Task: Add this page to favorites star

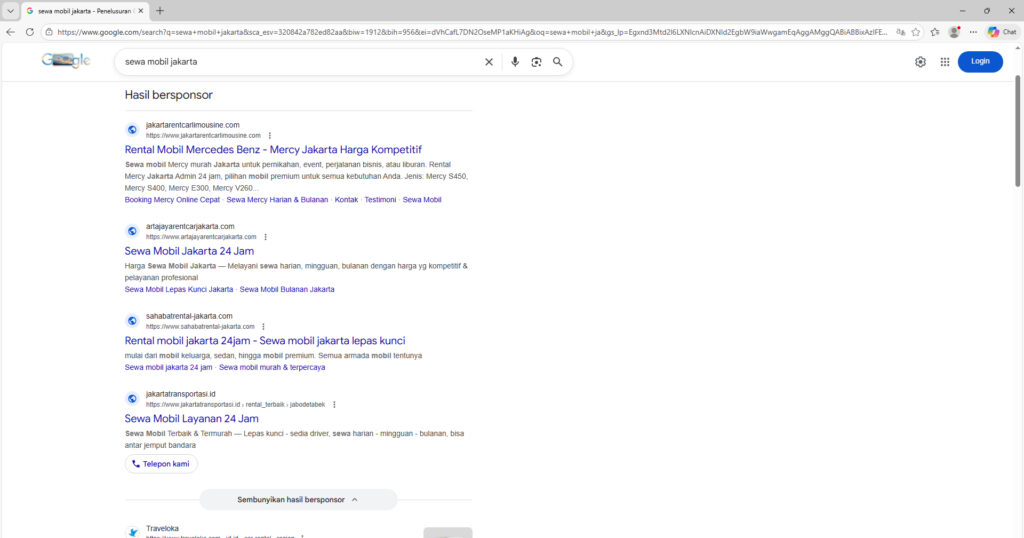Action: coord(916,32)
